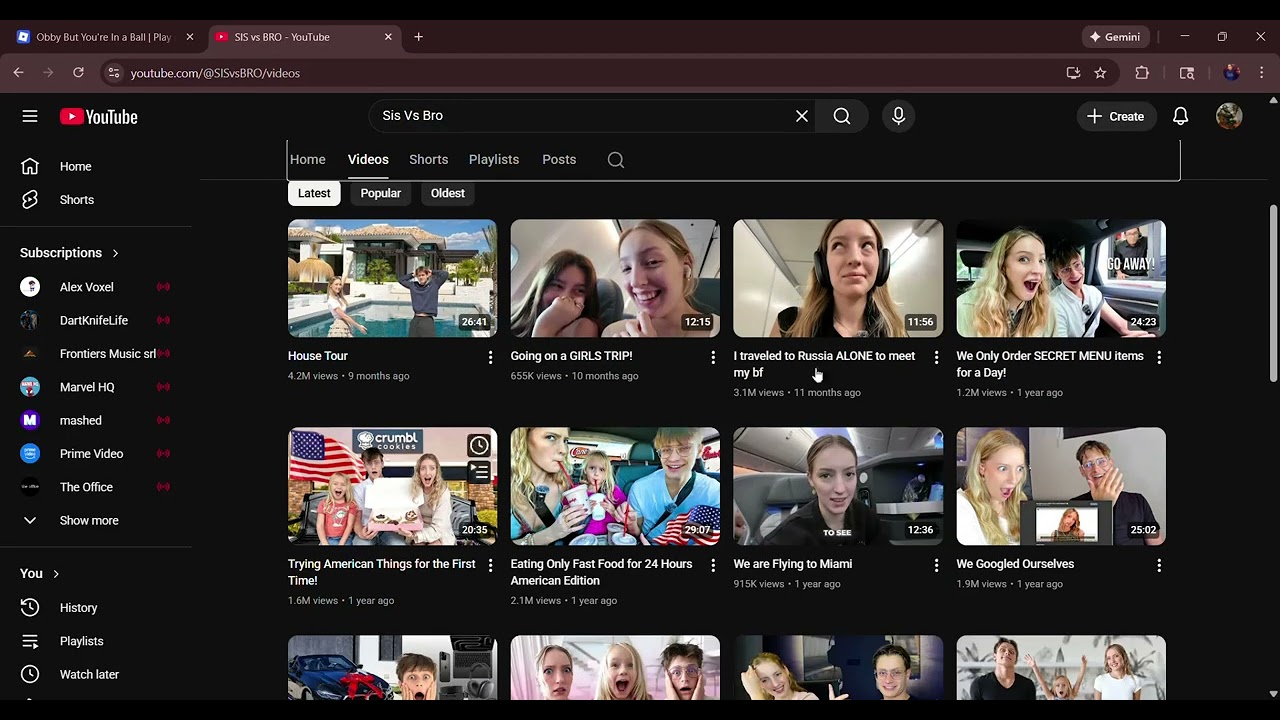Open the We Googled Ourselves thumbnail
Screen dimensions: 1280x720
[1061, 486]
